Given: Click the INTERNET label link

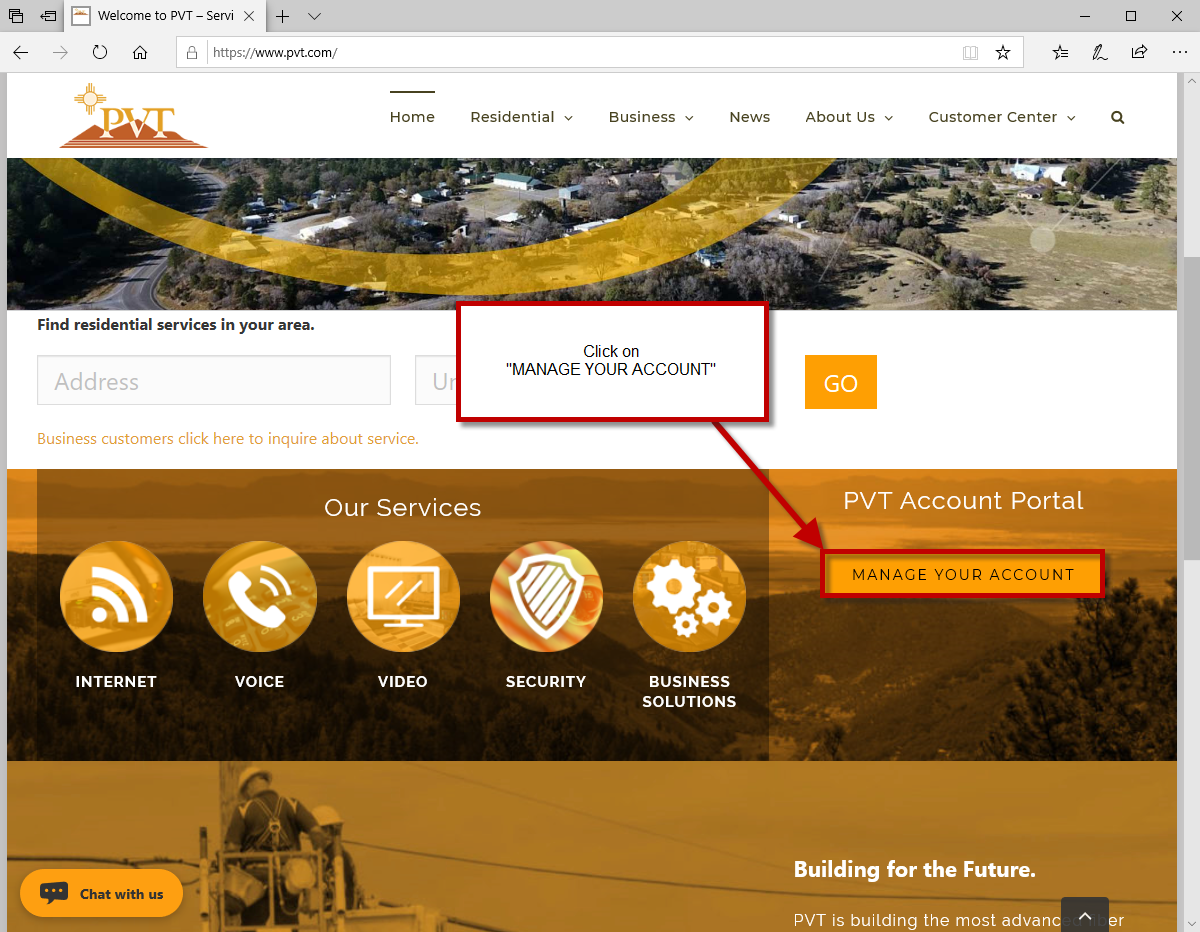Looking at the screenshot, I should pos(116,682).
